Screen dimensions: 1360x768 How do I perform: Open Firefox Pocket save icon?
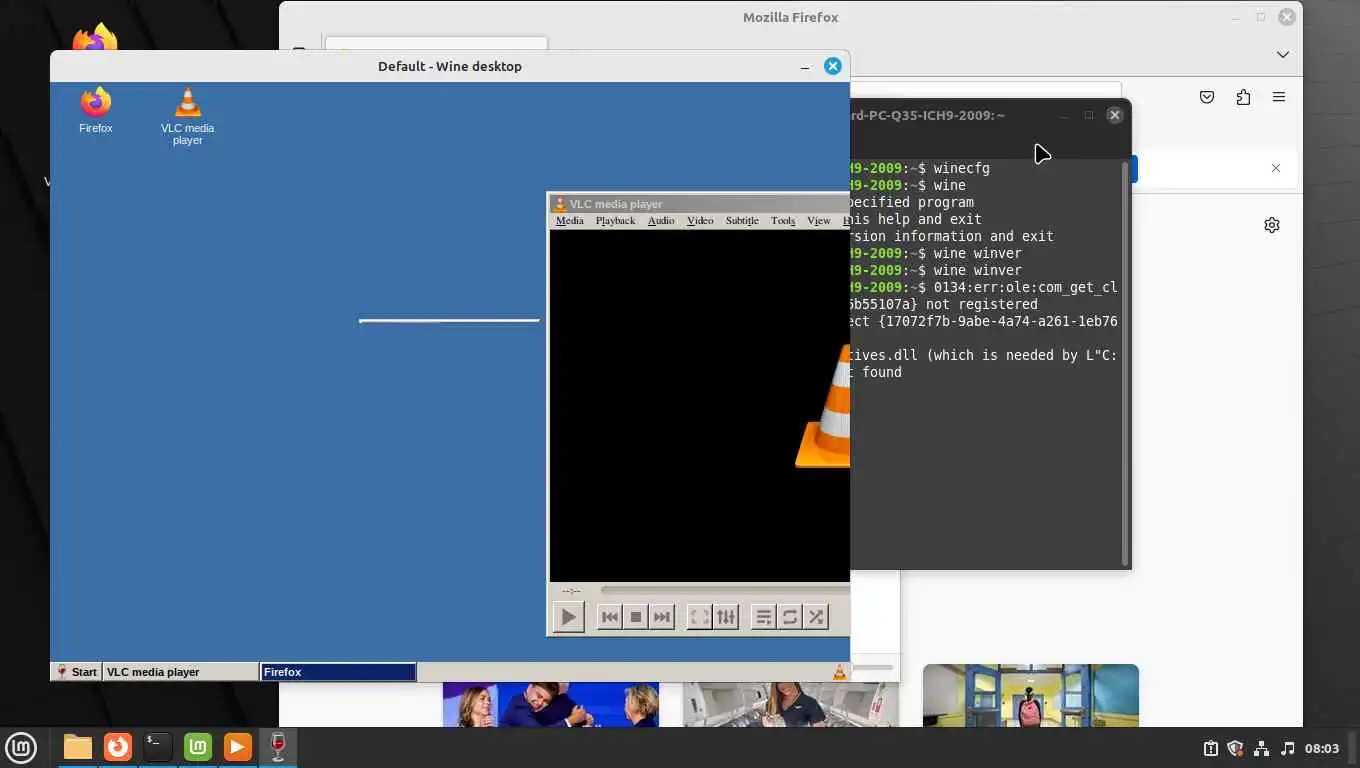1207,97
